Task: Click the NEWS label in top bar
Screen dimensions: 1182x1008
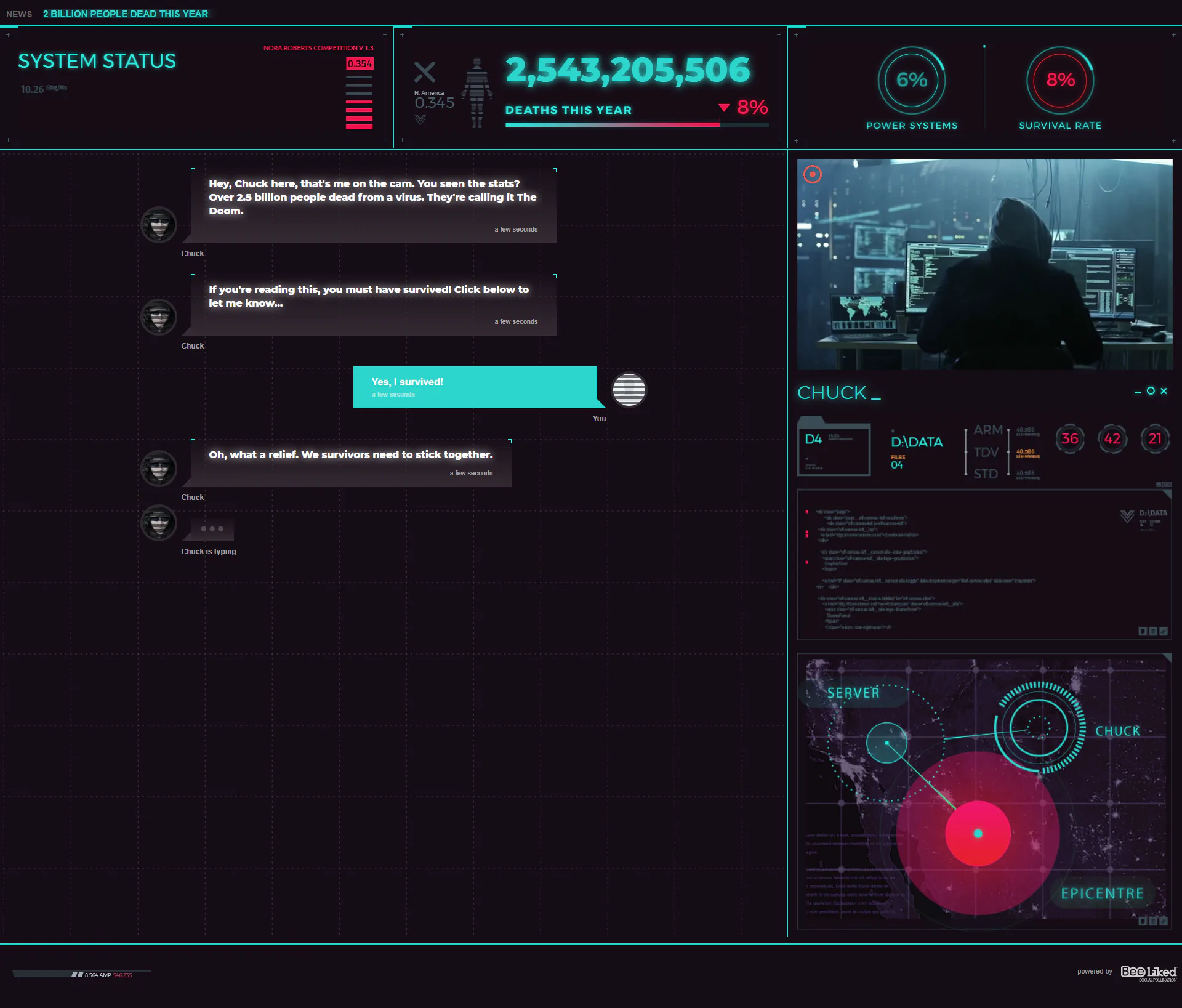Action: [19, 14]
